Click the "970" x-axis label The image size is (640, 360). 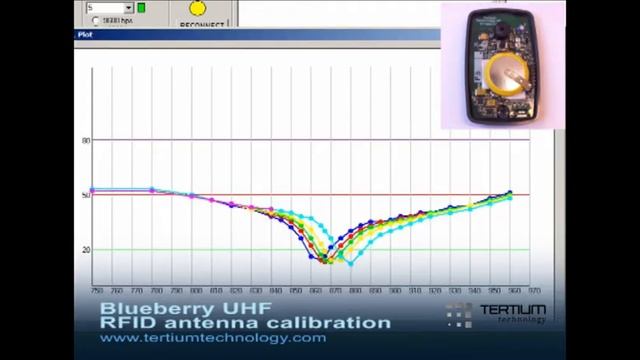pos(534,291)
